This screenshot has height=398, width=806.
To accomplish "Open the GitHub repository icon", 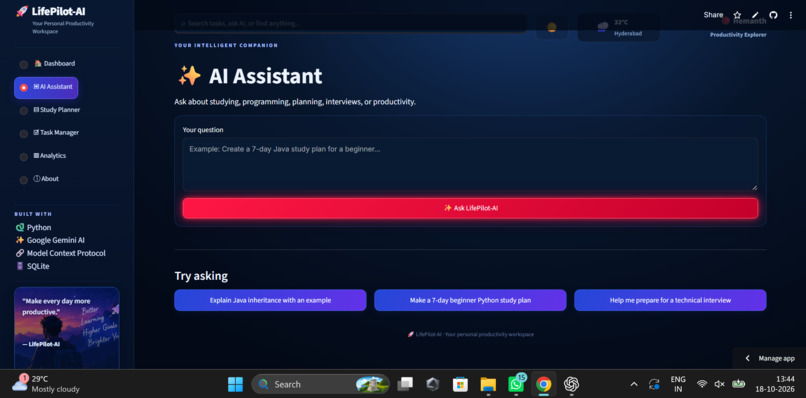I will (773, 15).
